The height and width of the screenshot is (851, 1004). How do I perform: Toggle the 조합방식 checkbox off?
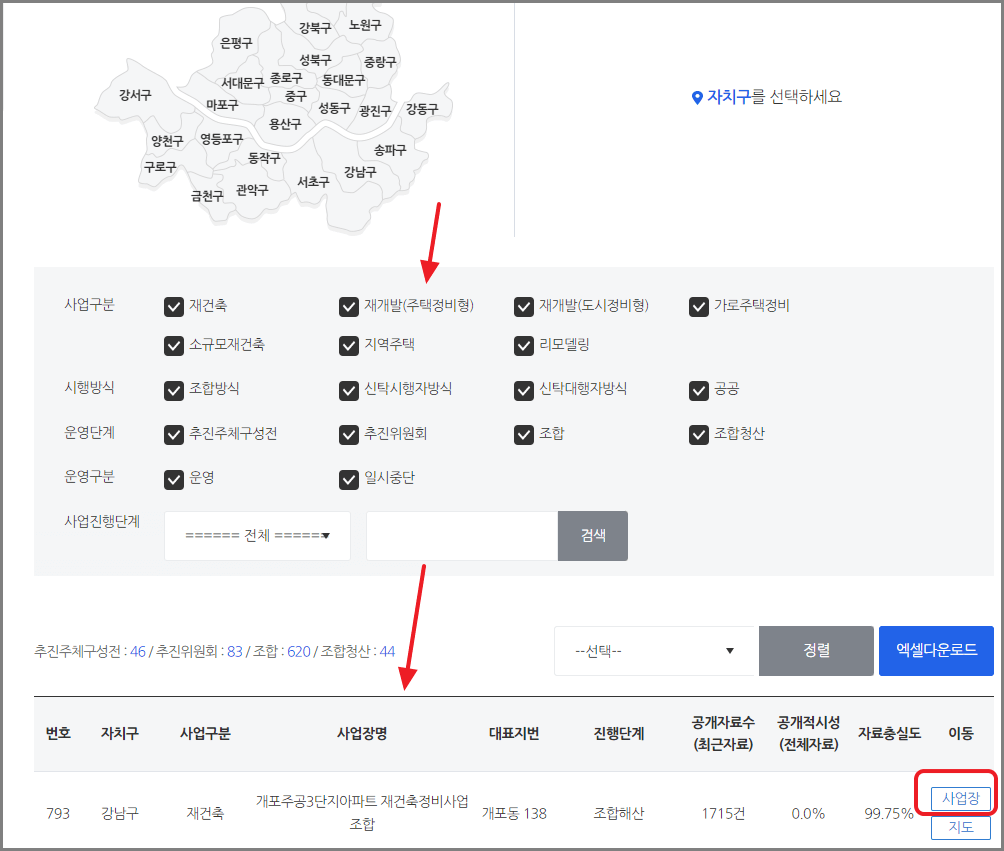click(x=173, y=391)
